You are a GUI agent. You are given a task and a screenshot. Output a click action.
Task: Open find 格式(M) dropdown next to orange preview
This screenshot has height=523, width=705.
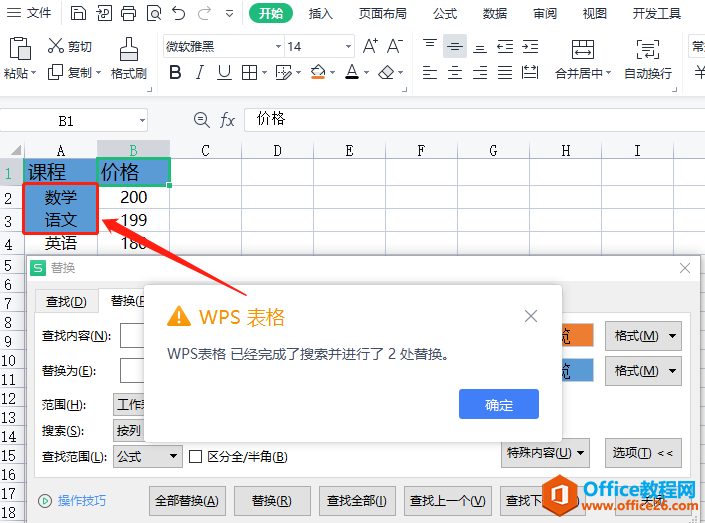(643, 335)
